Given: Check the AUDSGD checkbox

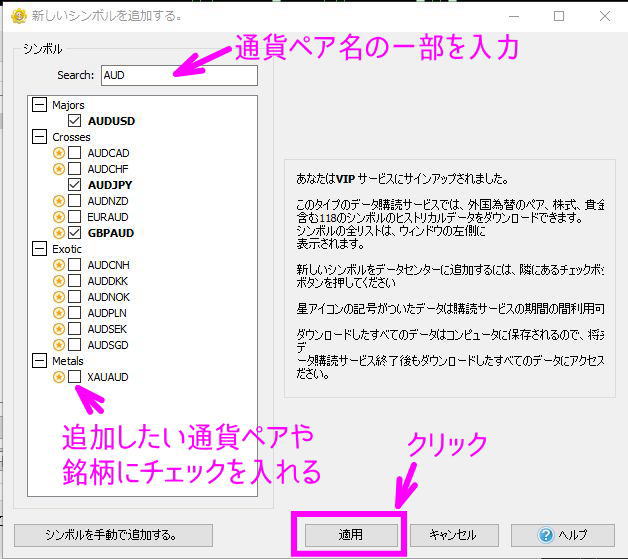Looking at the screenshot, I should 74,345.
